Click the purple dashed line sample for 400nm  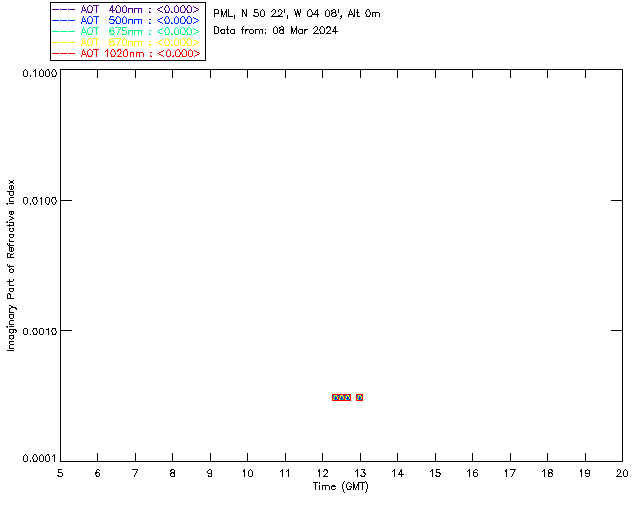(63, 9)
